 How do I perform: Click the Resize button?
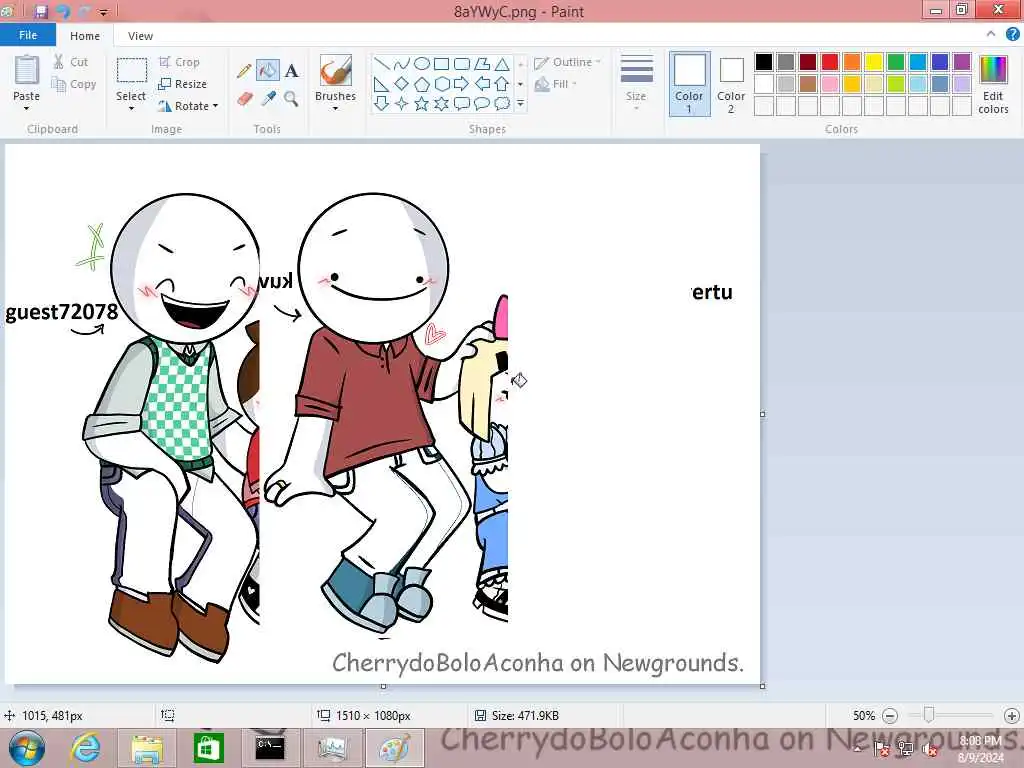182,84
